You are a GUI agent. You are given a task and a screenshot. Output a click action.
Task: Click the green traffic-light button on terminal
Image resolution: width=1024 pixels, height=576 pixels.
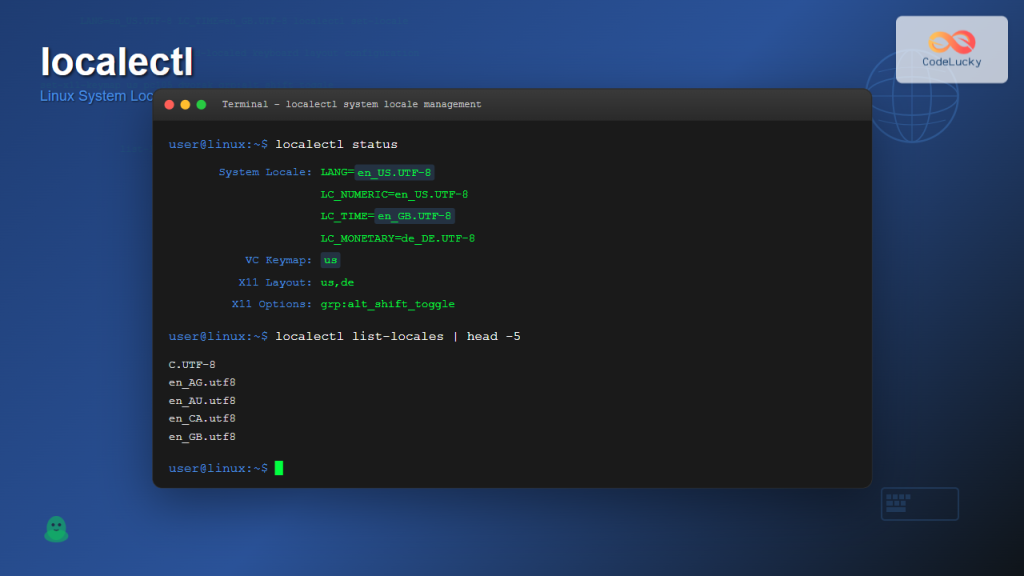click(x=199, y=103)
